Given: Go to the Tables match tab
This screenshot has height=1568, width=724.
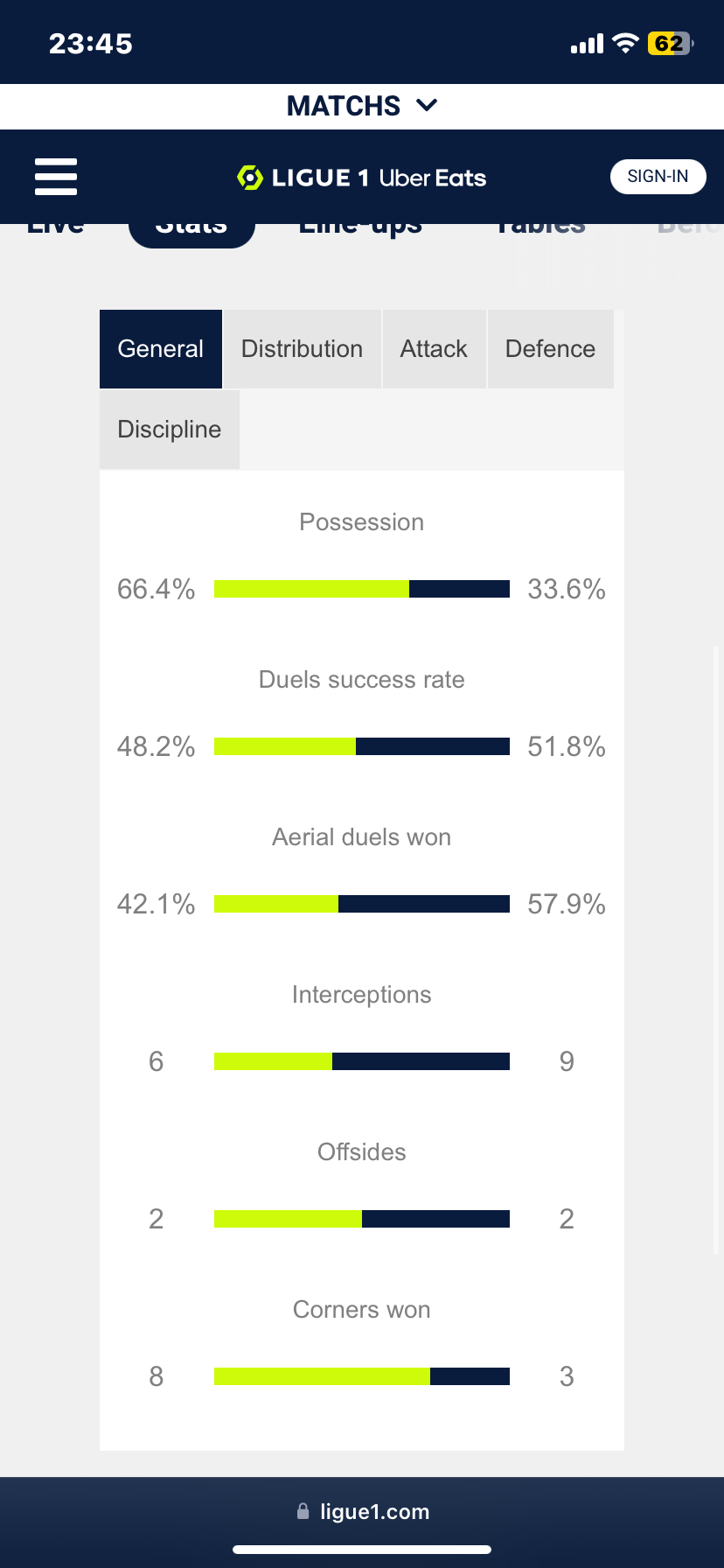Looking at the screenshot, I should tap(540, 229).
